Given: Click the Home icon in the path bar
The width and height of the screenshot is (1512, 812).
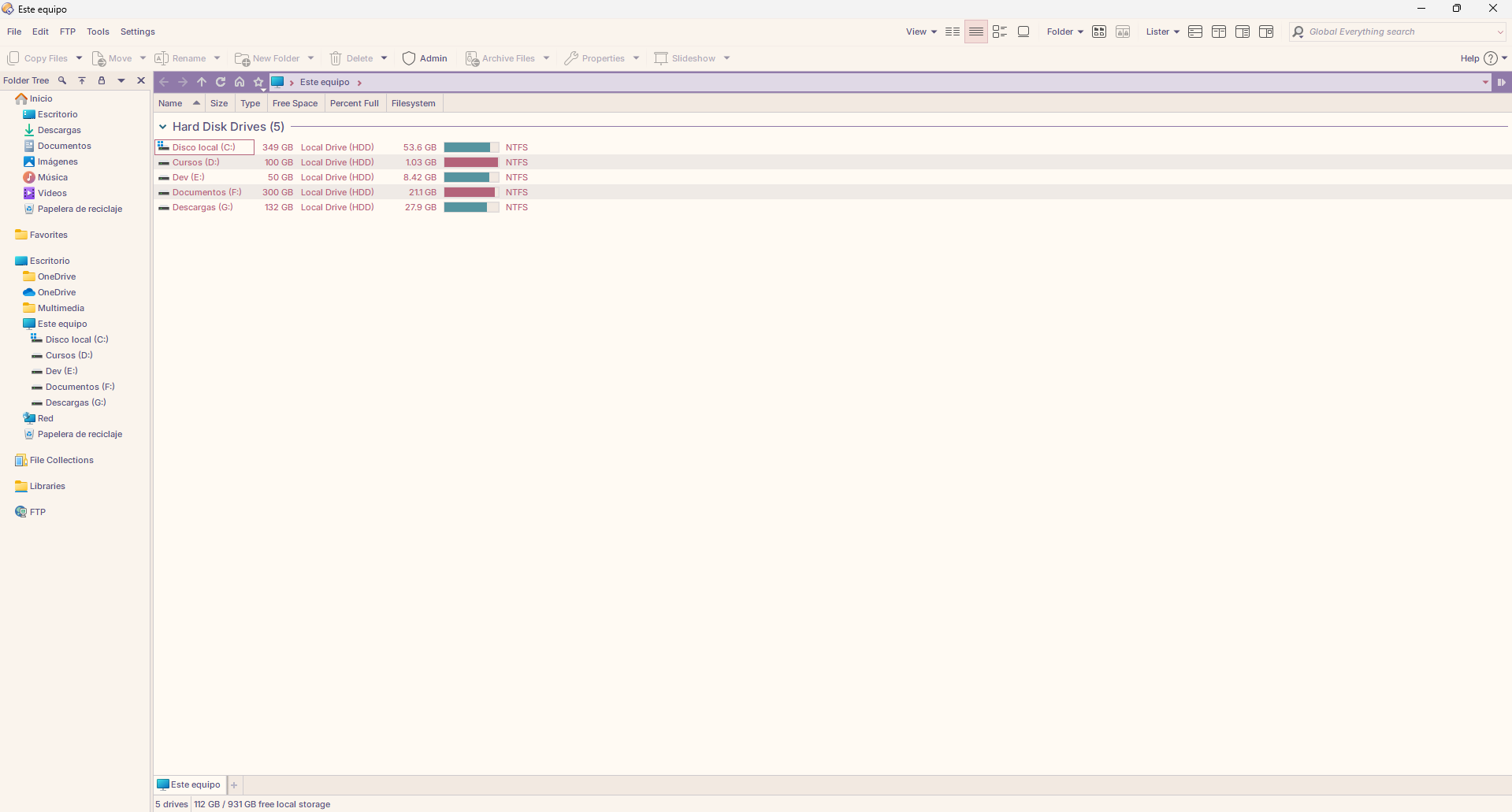Looking at the screenshot, I should tap(240, 82).
